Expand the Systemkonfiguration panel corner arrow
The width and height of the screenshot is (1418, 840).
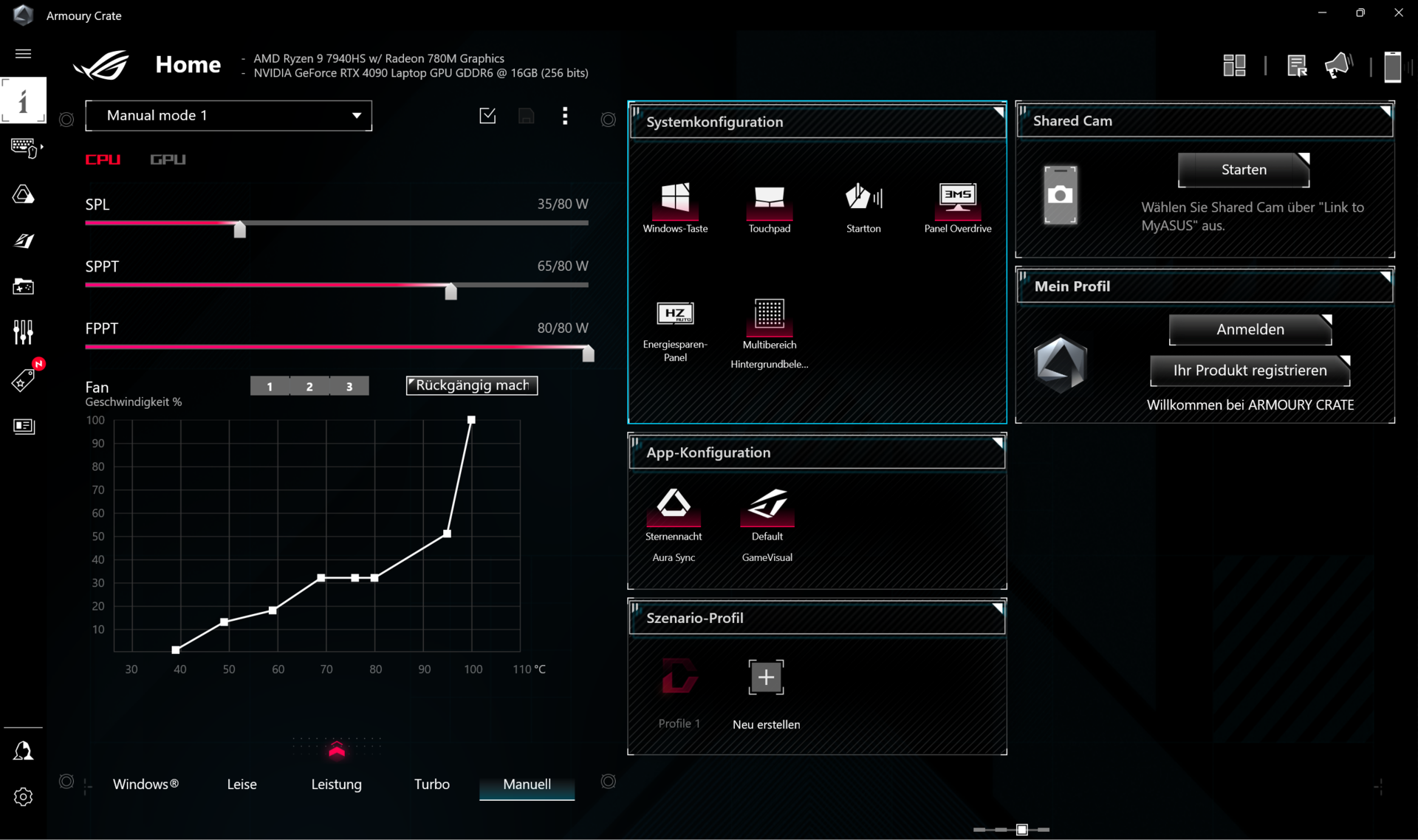(999, 112)
